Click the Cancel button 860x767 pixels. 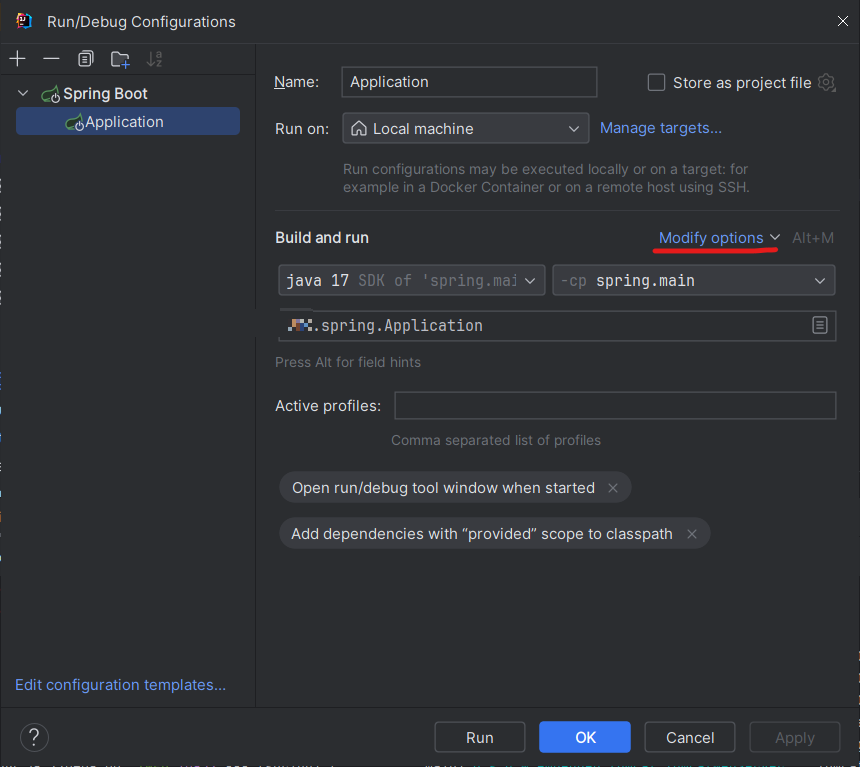pos(689,737)
